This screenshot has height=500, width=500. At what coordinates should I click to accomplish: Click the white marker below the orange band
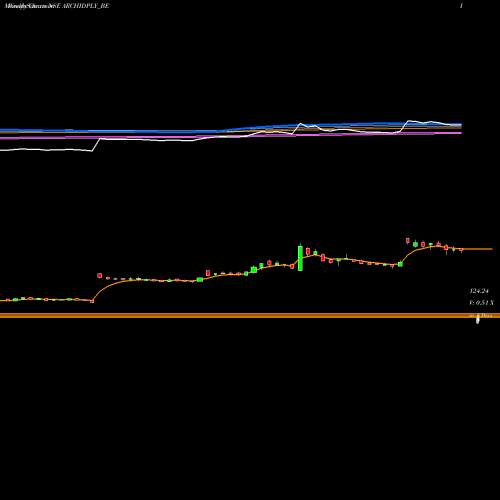point(477,319)
